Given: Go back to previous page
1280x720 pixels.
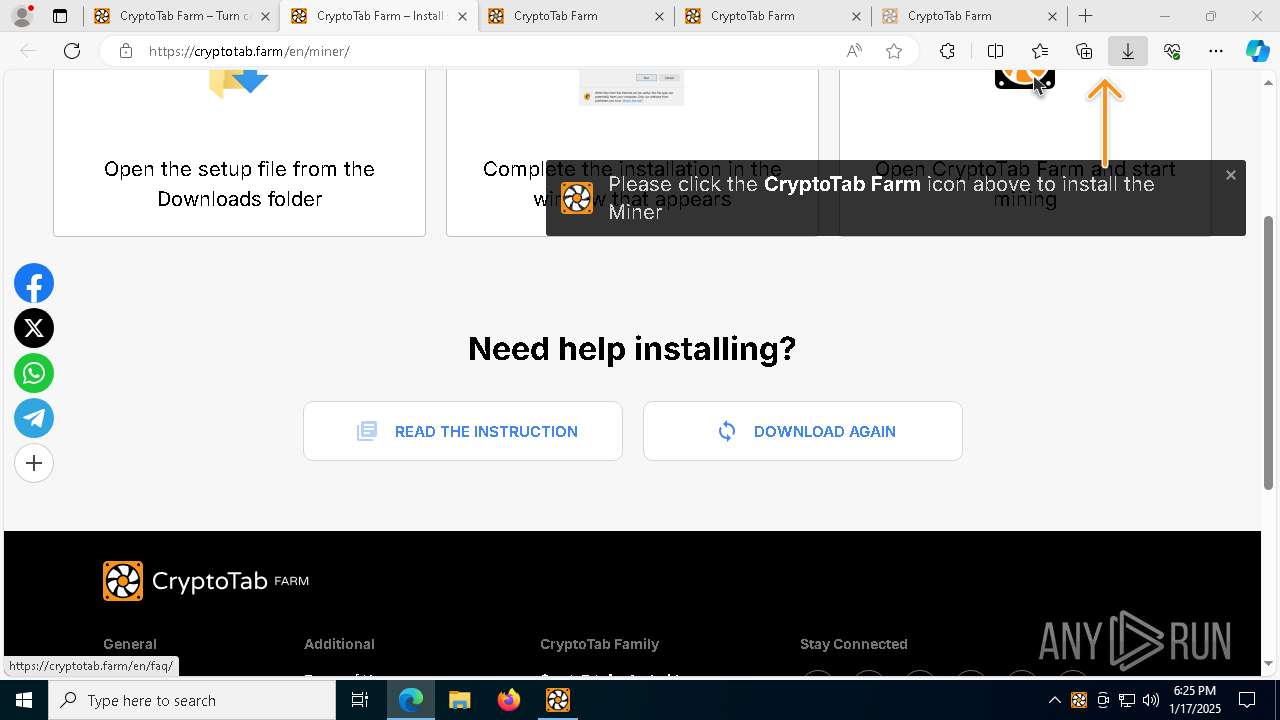Looking at the screenshot, I should pos(28,51).
